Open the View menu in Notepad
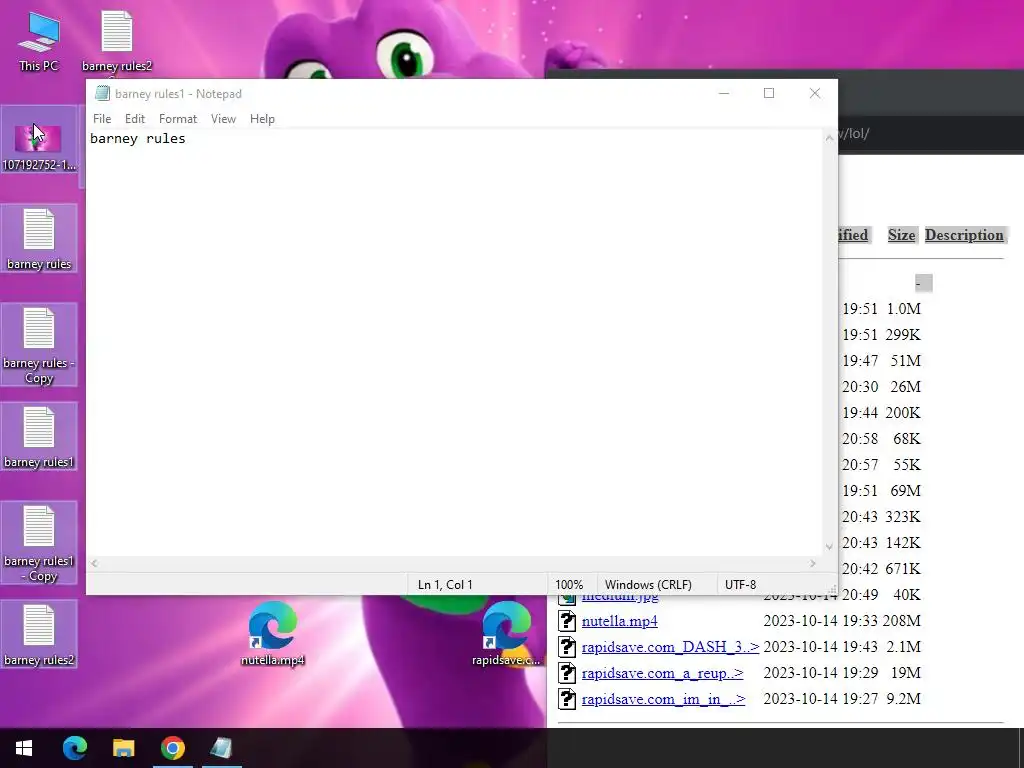This screenshot has width=1024, height=768. coord(223,119)
